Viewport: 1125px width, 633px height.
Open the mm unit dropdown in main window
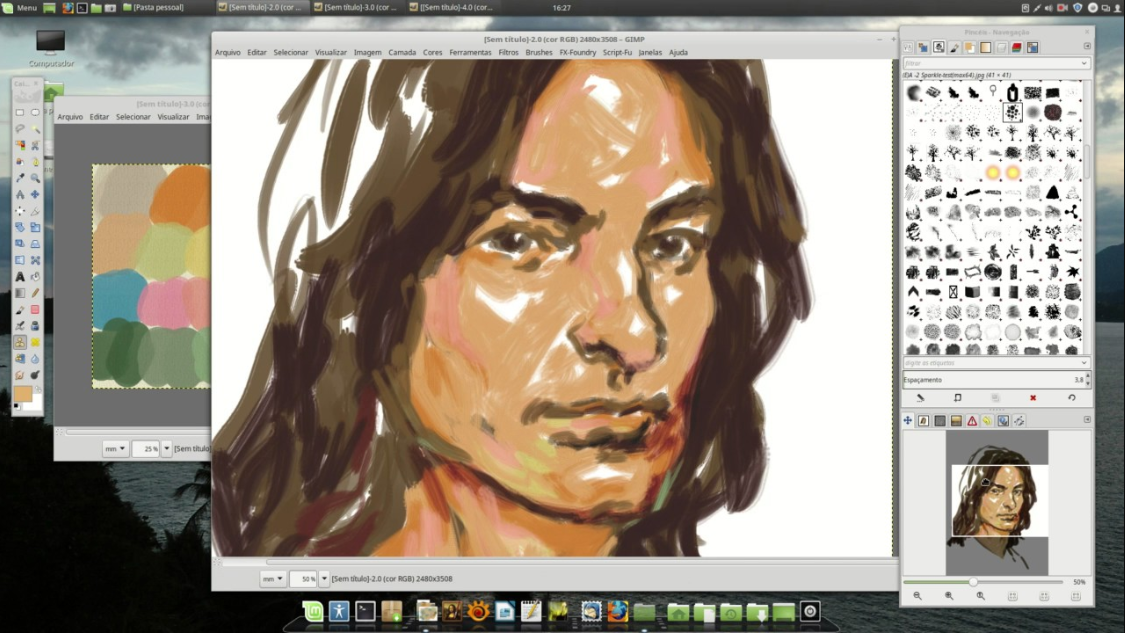[x=273, y=578]
